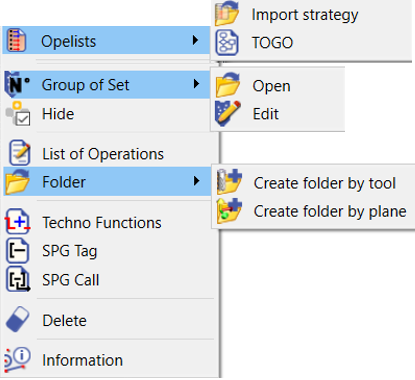Viewport: 415px width, 380px height.
Task: Click the Create folder by tool icon
Action: point(229,182)
